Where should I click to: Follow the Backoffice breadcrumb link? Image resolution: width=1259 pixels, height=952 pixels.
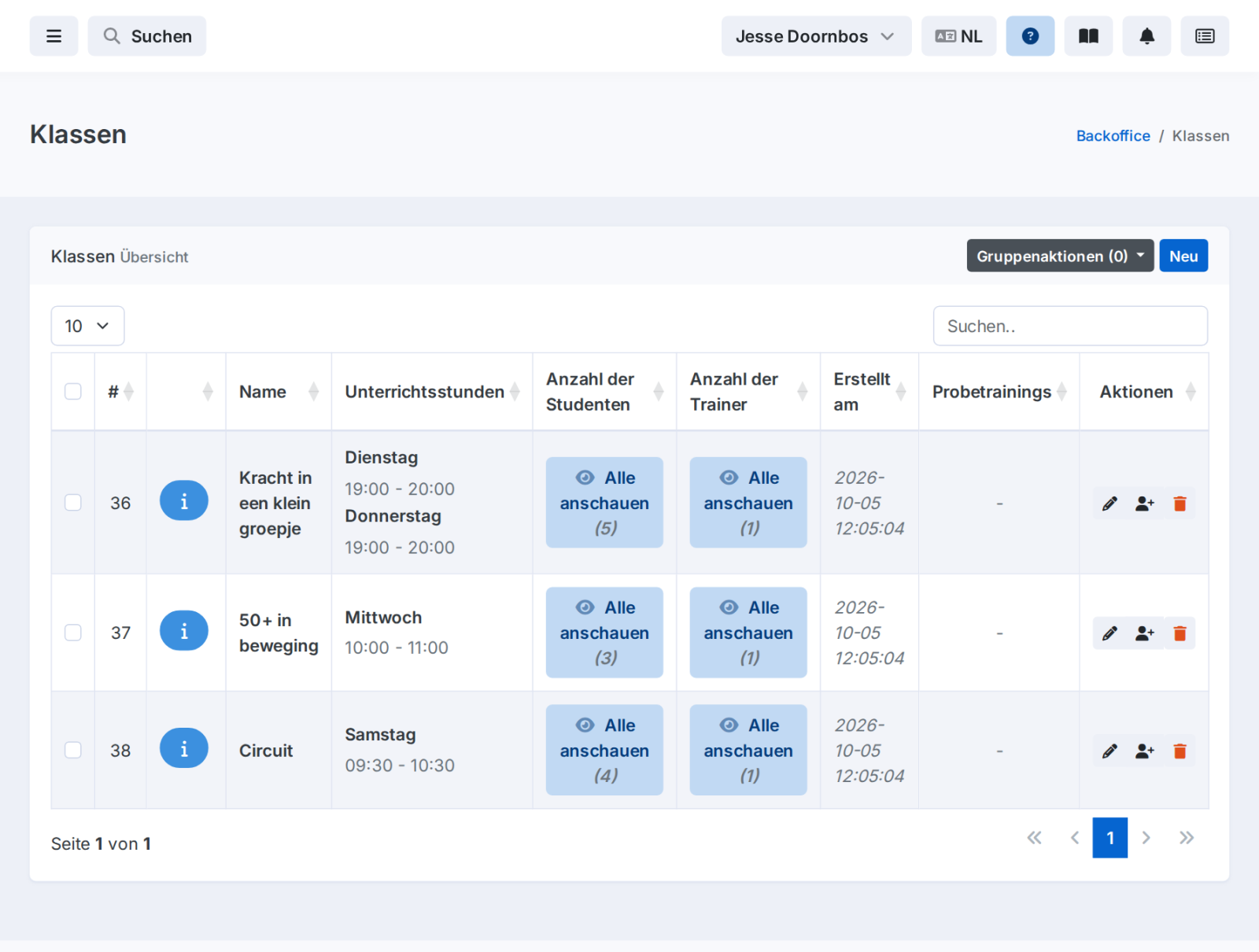click(x=1113, y=135)
